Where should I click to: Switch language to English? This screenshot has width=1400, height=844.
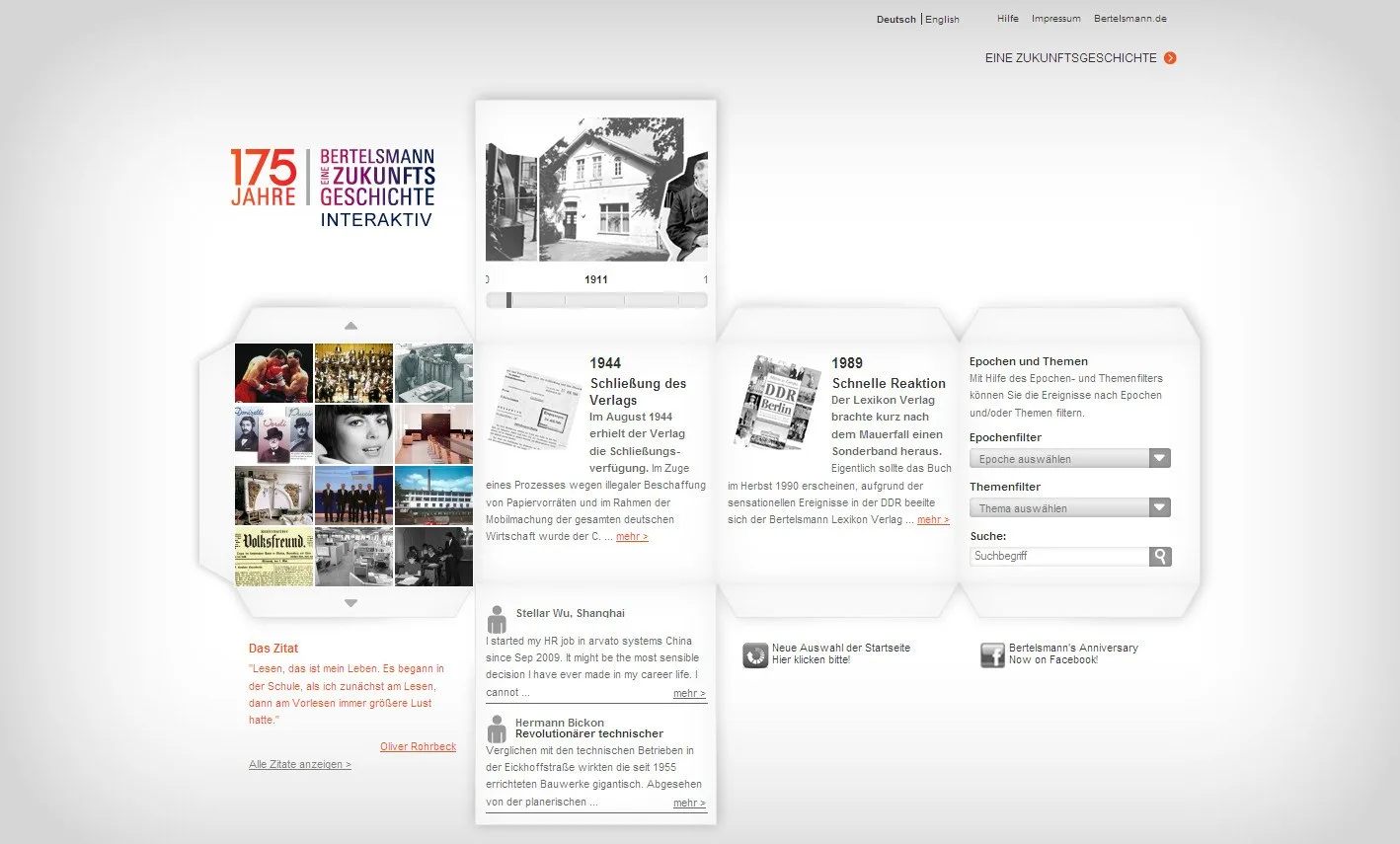(942, 20)
